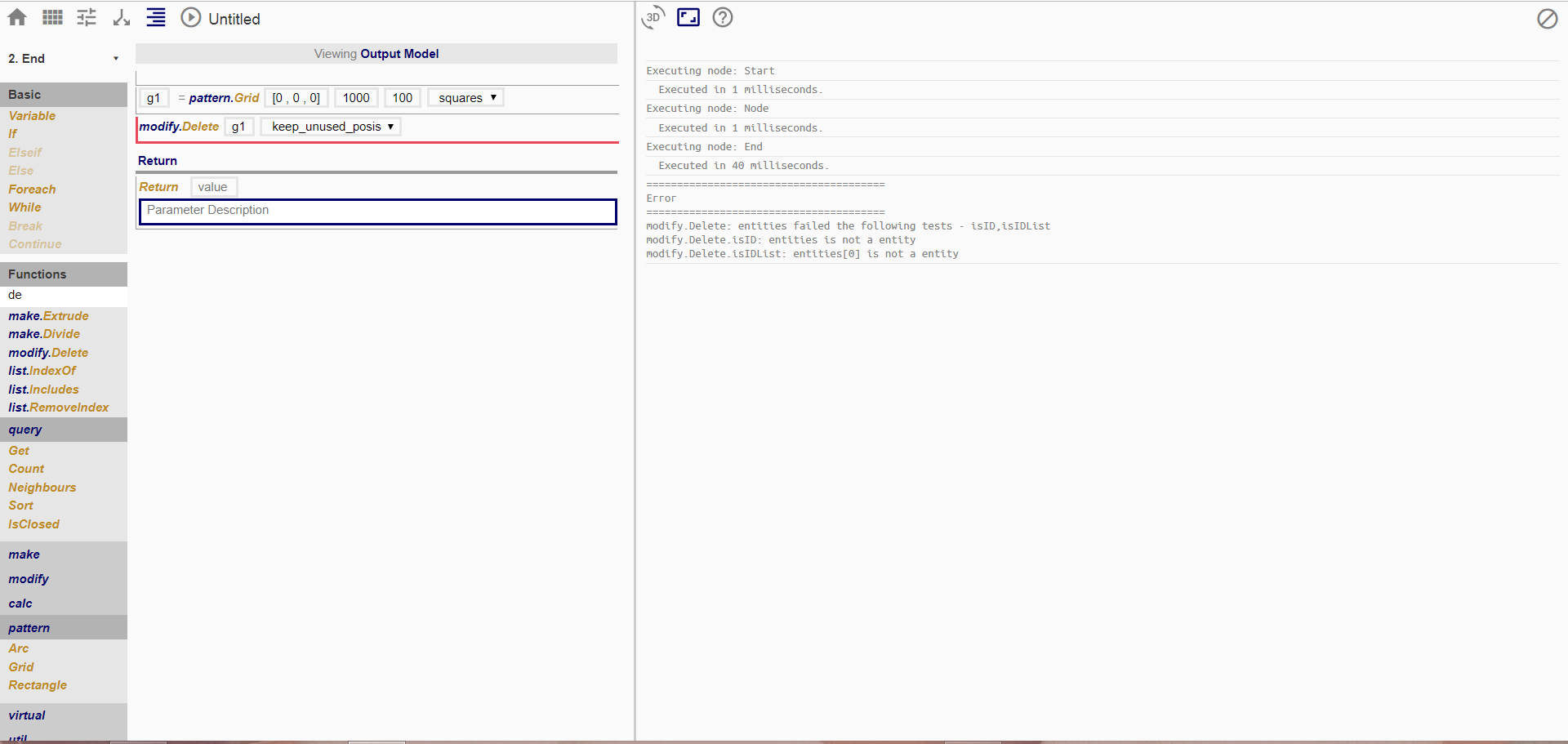
Task: Select the modify.Delete function
Action: [48, 352]
